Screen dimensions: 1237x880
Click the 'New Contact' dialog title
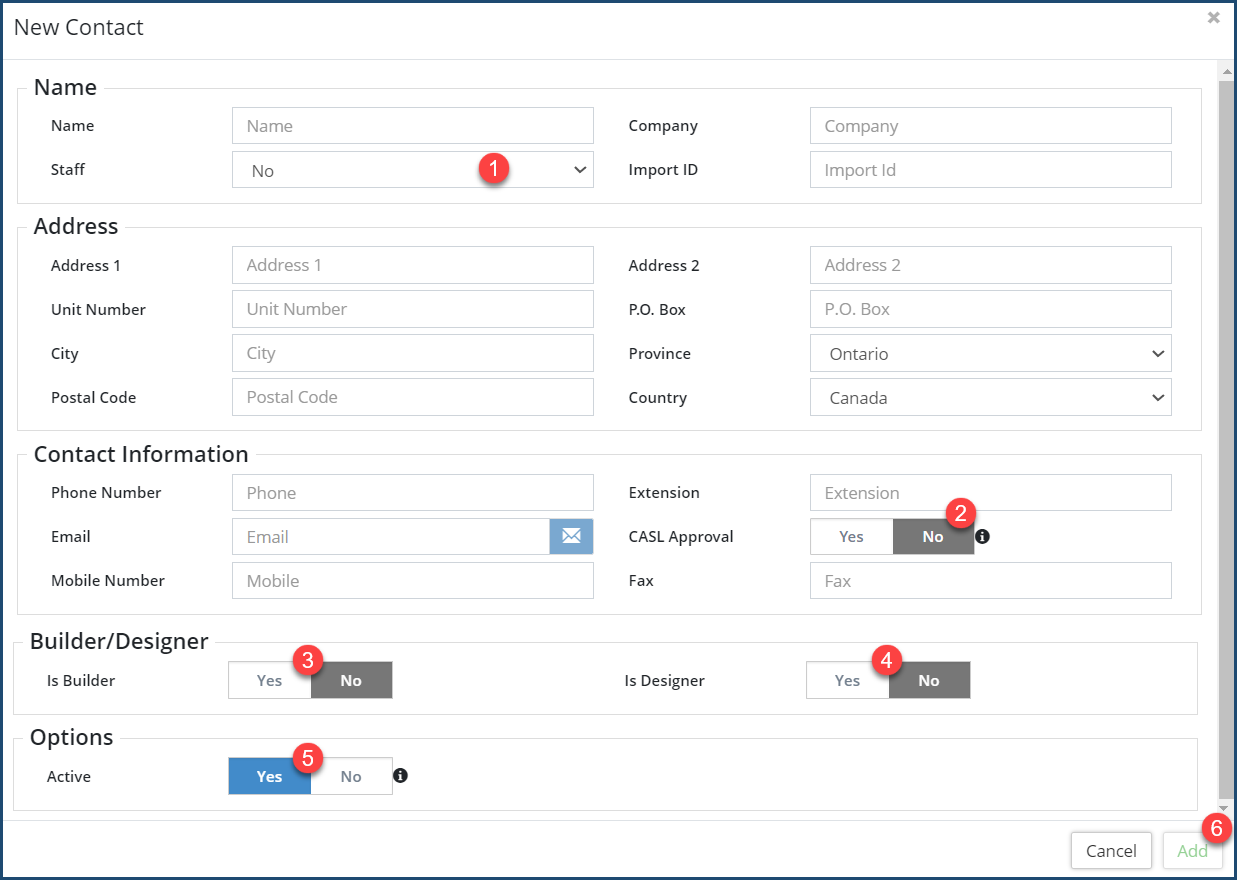[79, 27]
